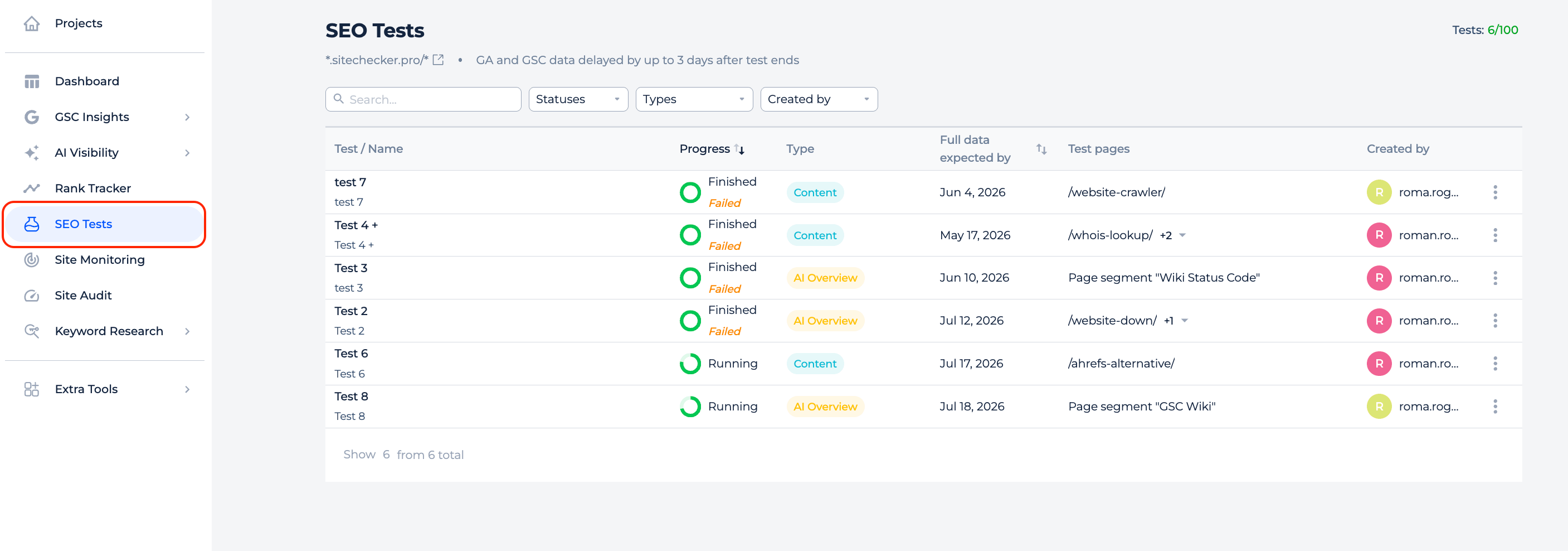Open external link icon next to sitechecker.pro
The height and width of the screenshot is (551, 1568).
tap(439, 60)
